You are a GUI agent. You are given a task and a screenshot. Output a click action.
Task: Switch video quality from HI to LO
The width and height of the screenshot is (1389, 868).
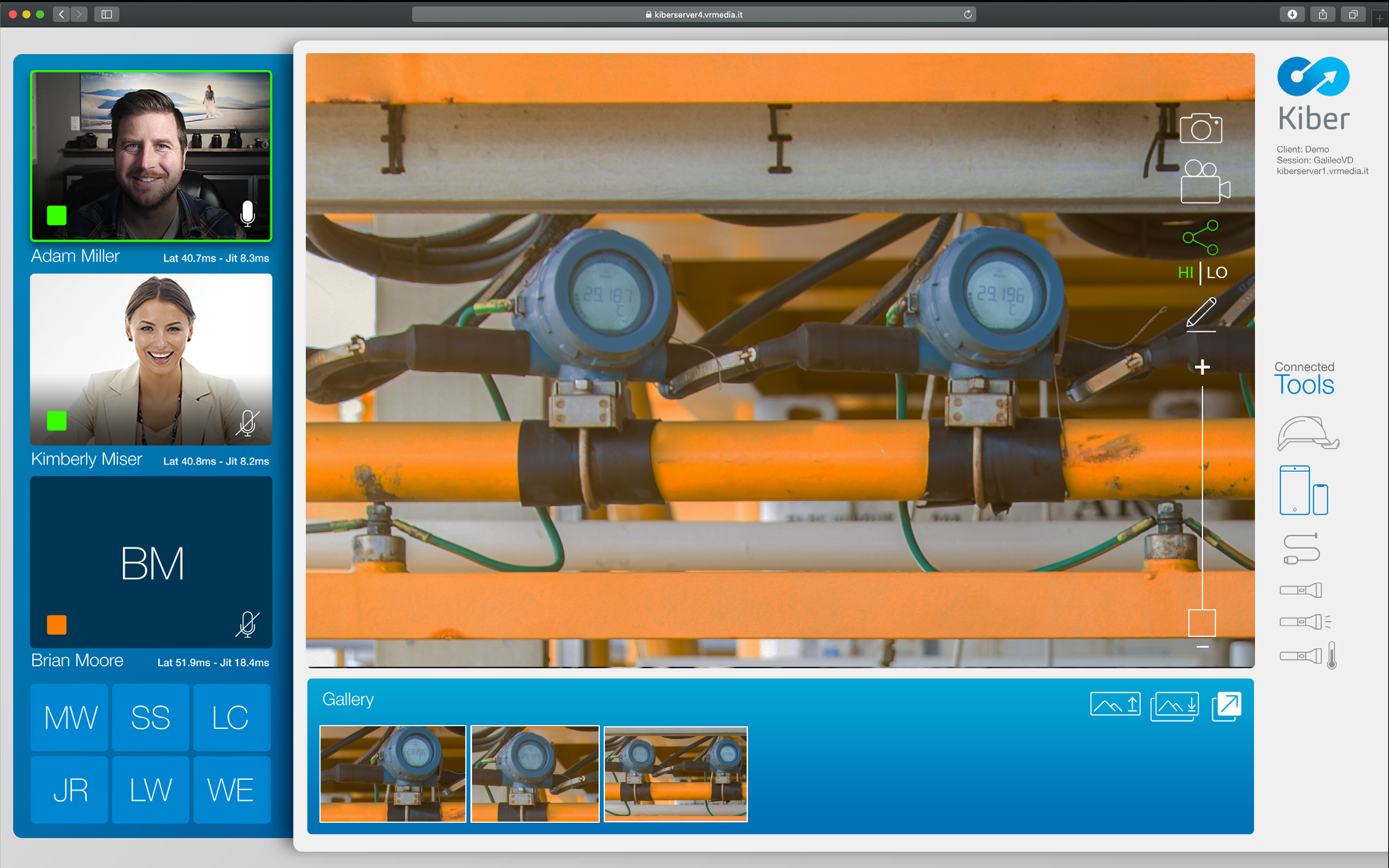click(1218, 272)
